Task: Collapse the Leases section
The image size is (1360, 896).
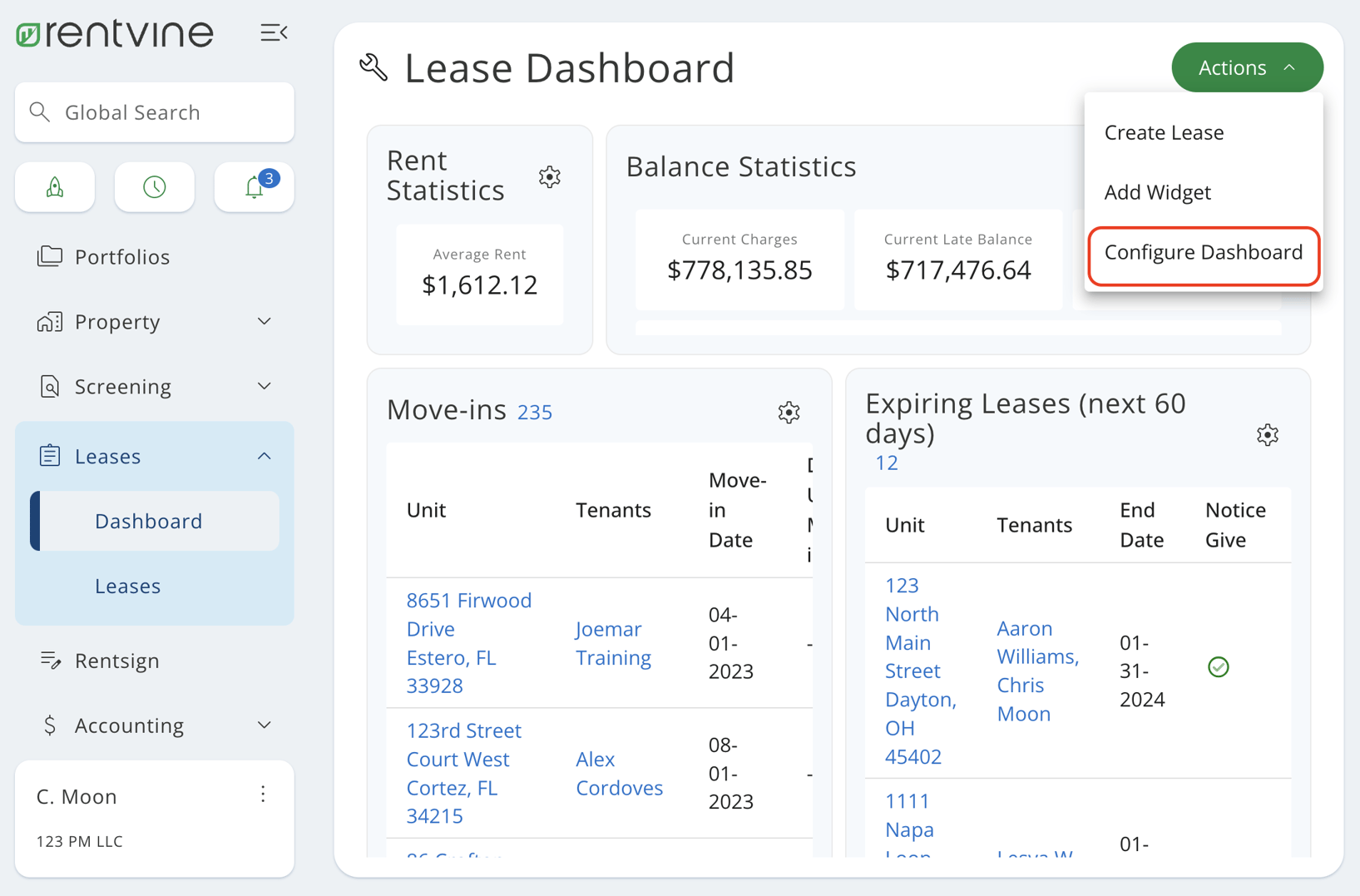Action: click(264, 456)
